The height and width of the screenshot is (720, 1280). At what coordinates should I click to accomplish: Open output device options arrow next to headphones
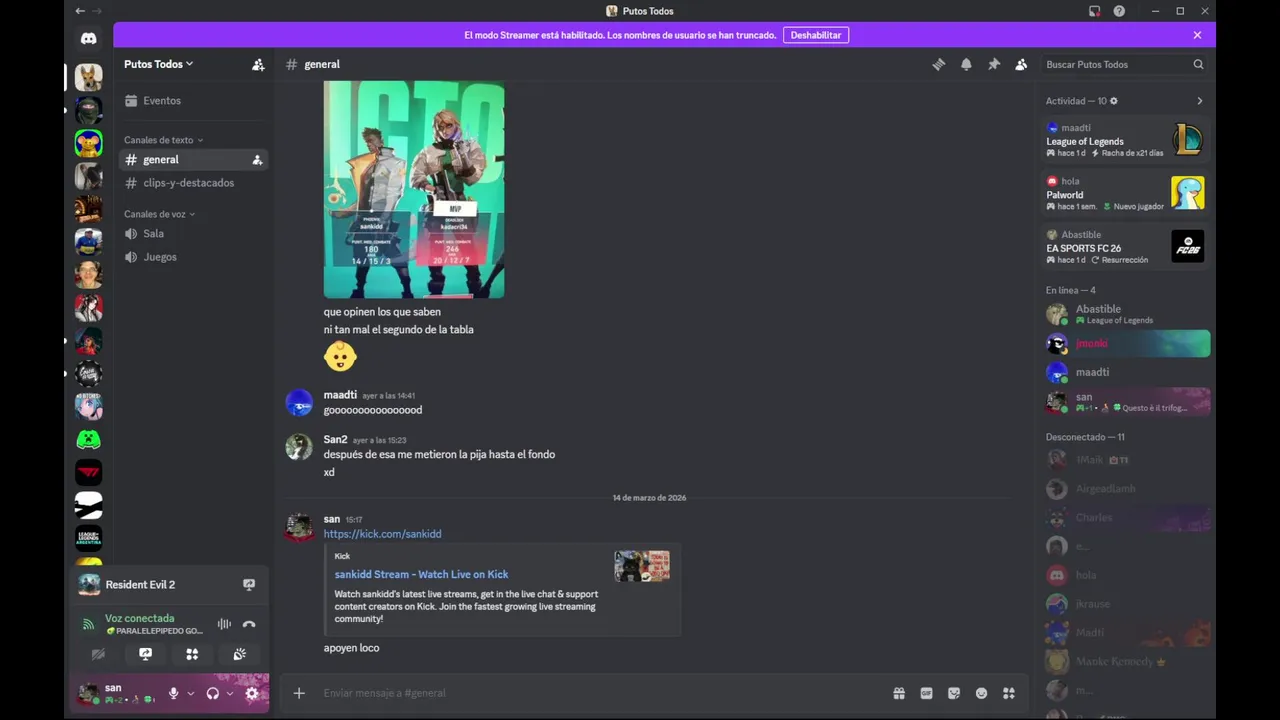(229, 693)
